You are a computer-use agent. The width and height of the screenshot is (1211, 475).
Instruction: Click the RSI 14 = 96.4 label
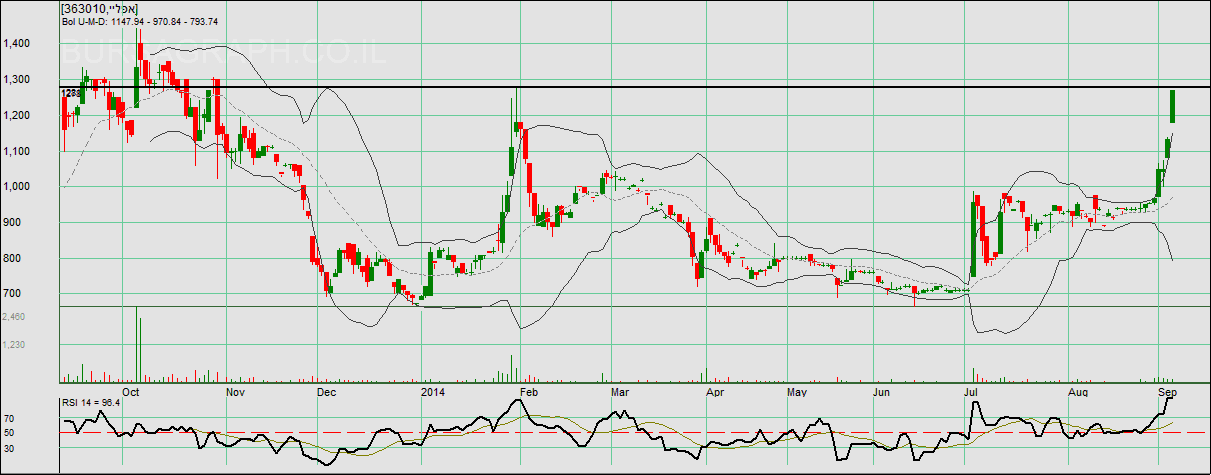point(91,402)
